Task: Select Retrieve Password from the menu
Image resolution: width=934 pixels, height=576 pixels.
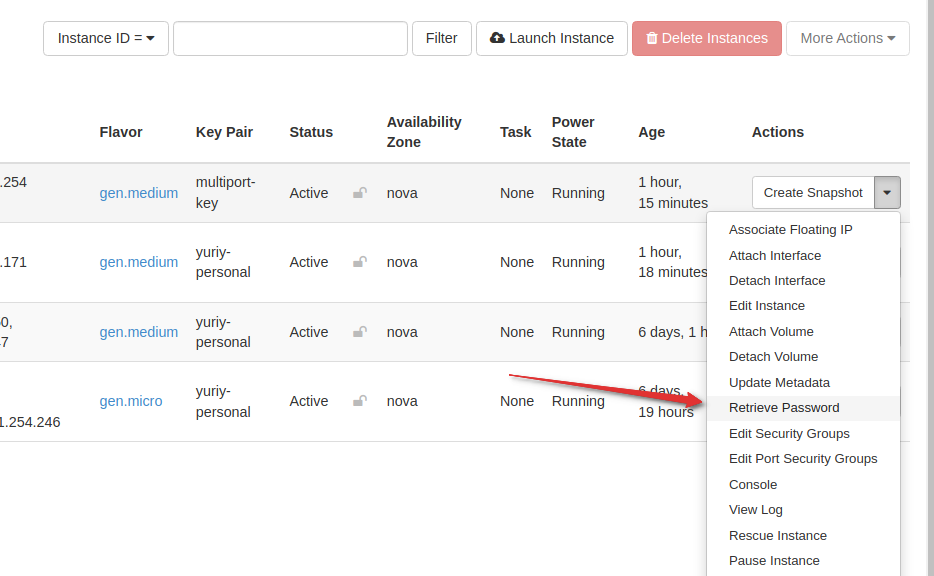Action: click(x=784, y=408)
